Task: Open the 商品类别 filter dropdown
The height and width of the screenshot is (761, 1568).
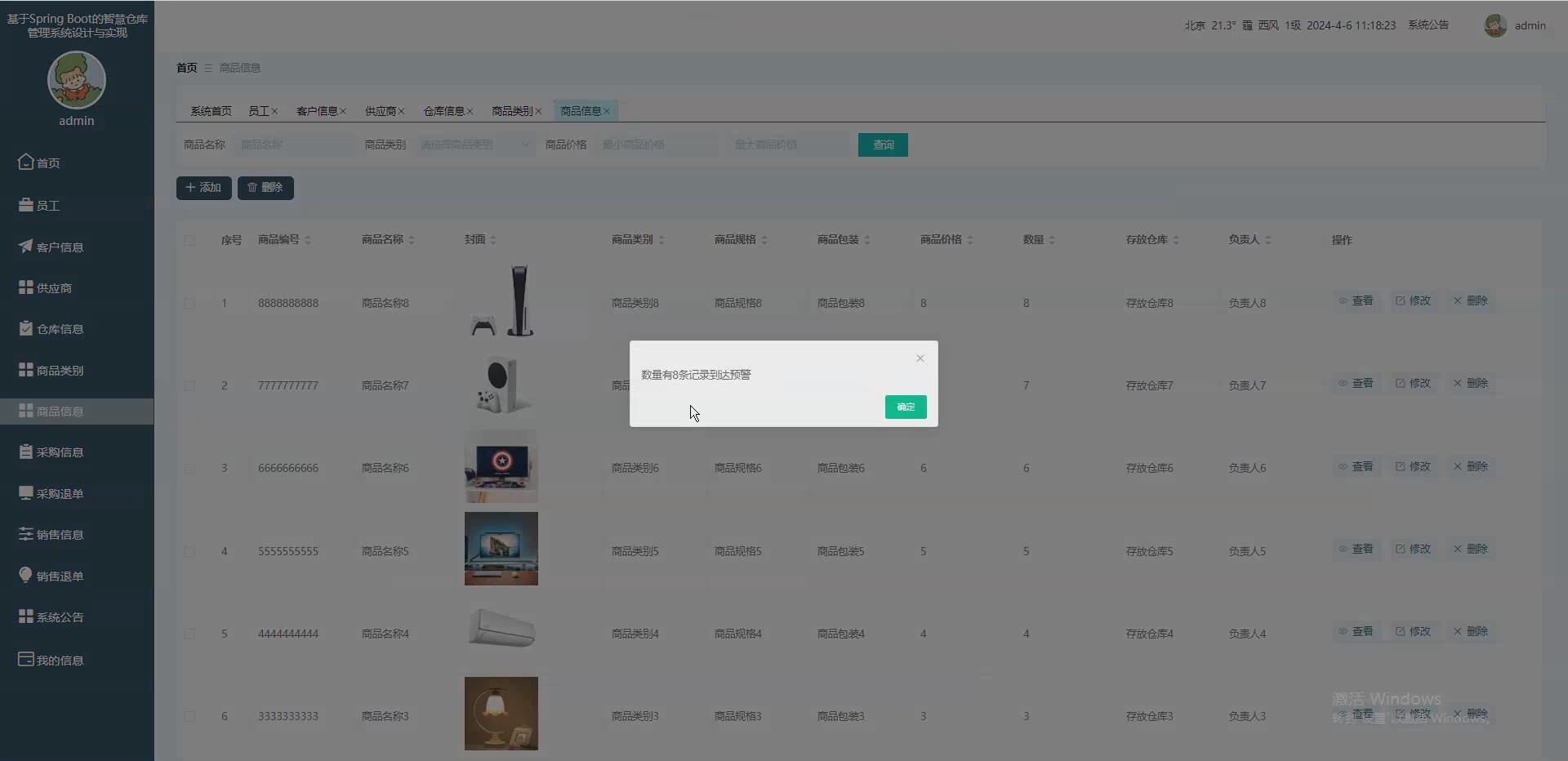Action: [474, 145]
